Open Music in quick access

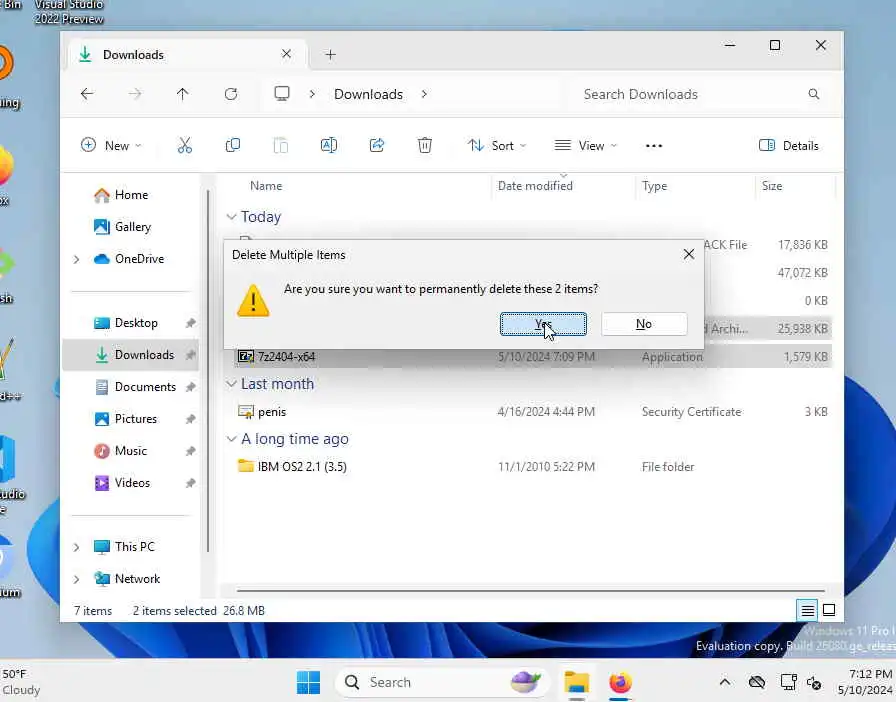[131, 451]
